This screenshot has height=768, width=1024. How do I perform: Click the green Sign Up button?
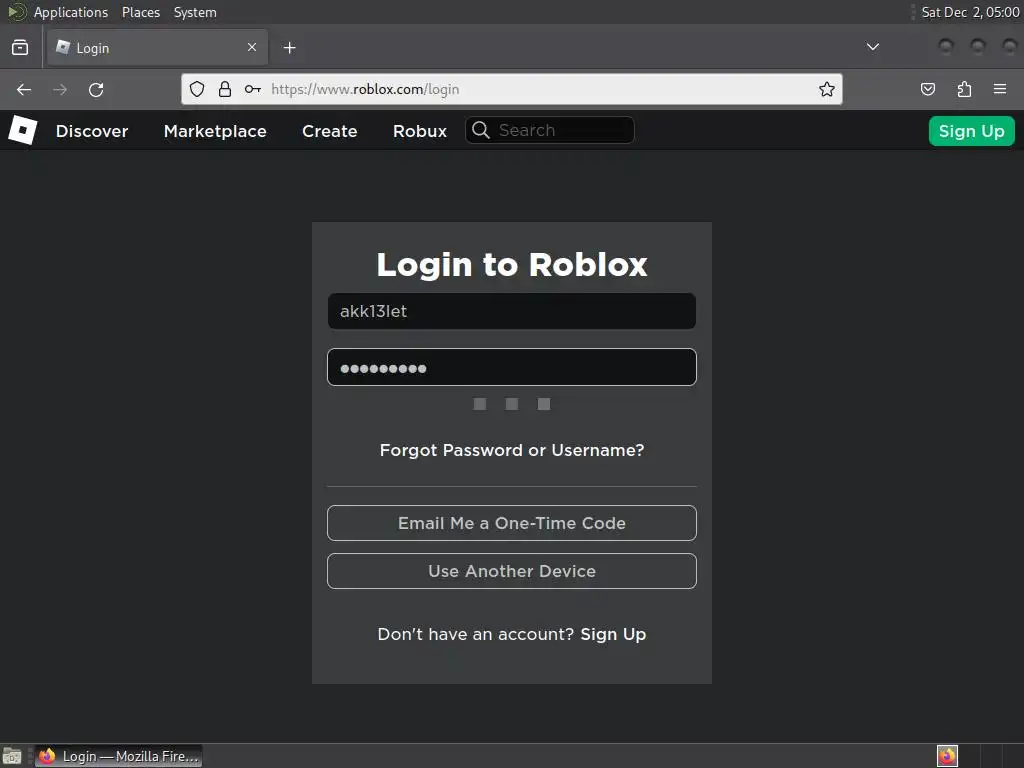coord(972,131)
